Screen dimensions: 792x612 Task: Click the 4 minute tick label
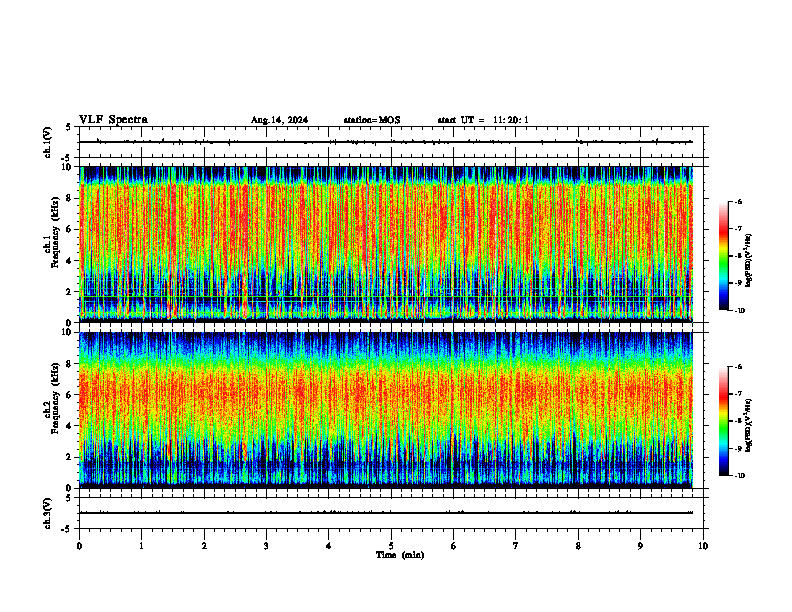coord(329,546)
